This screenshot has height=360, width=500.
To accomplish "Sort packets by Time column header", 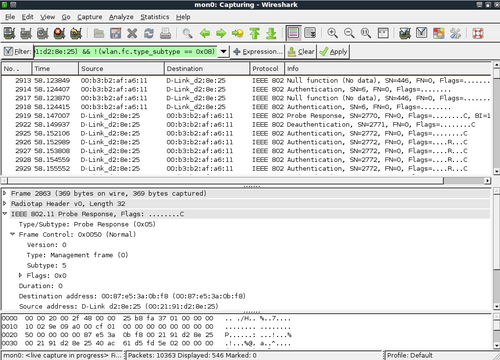I will (55, 68).
